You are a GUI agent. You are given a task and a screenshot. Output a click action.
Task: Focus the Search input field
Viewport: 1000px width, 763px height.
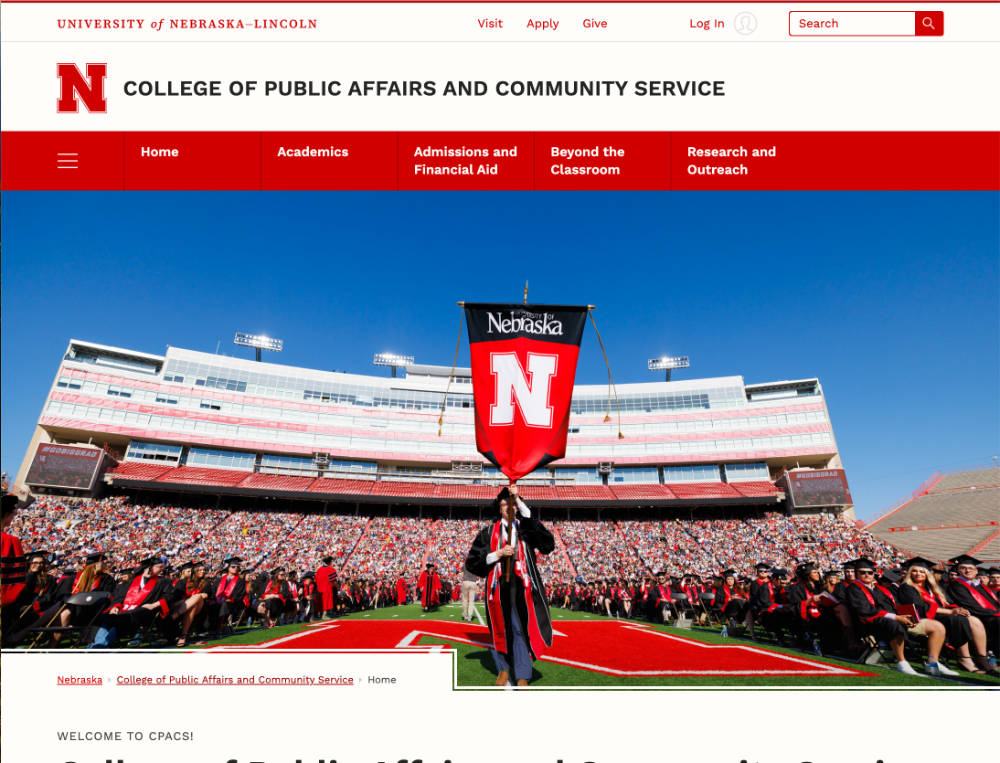852,24
